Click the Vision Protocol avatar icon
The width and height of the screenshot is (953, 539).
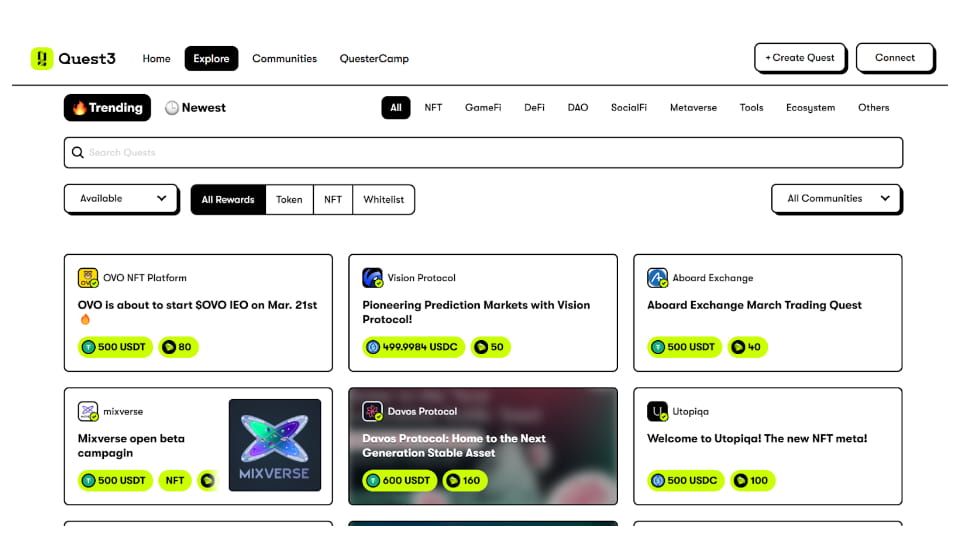(x=373, y=278)
